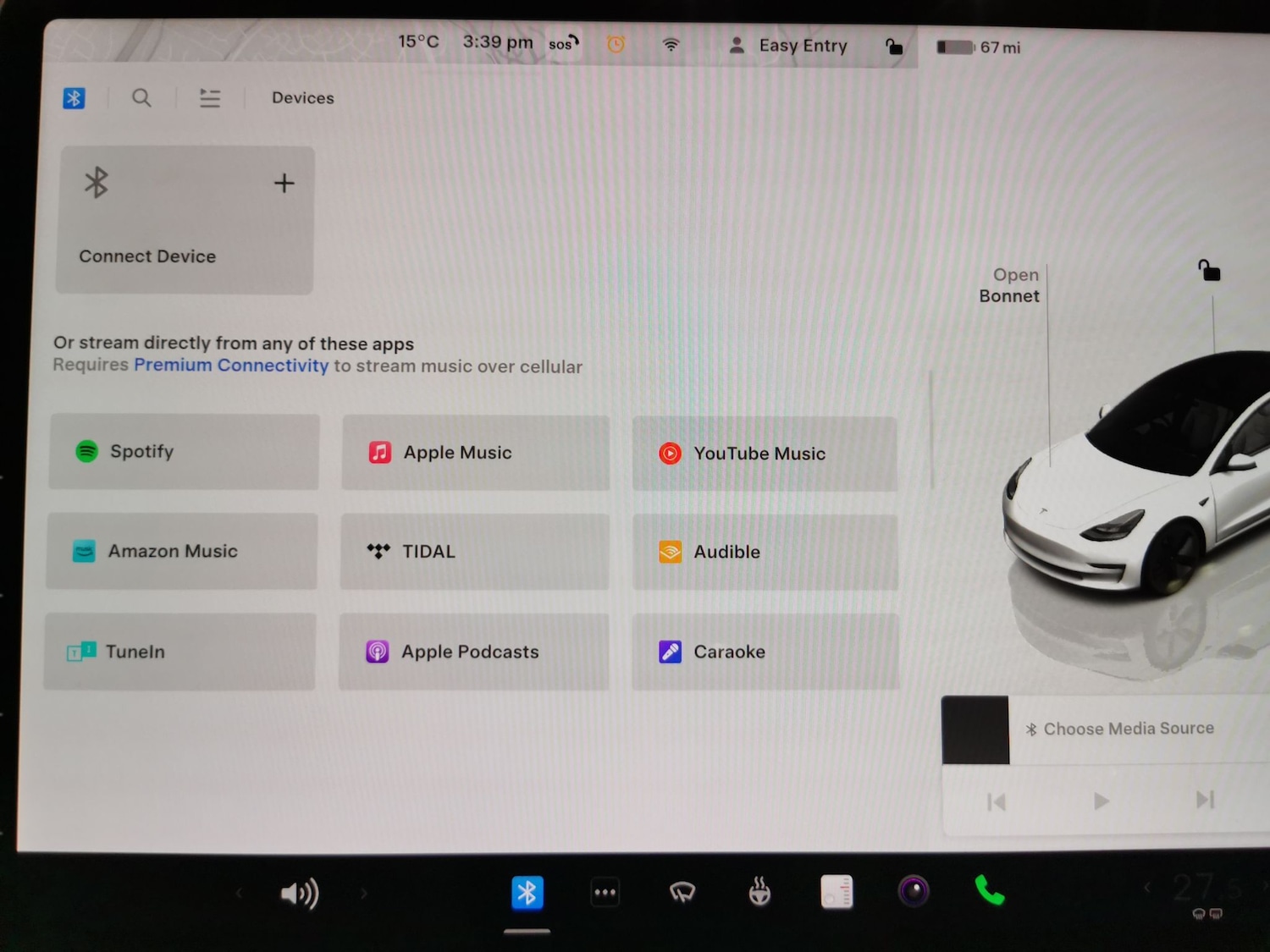Open Bluetooth settings from the app launcher bar
Viewport: 1270px width, 952px height.
[x=527, y=892]
